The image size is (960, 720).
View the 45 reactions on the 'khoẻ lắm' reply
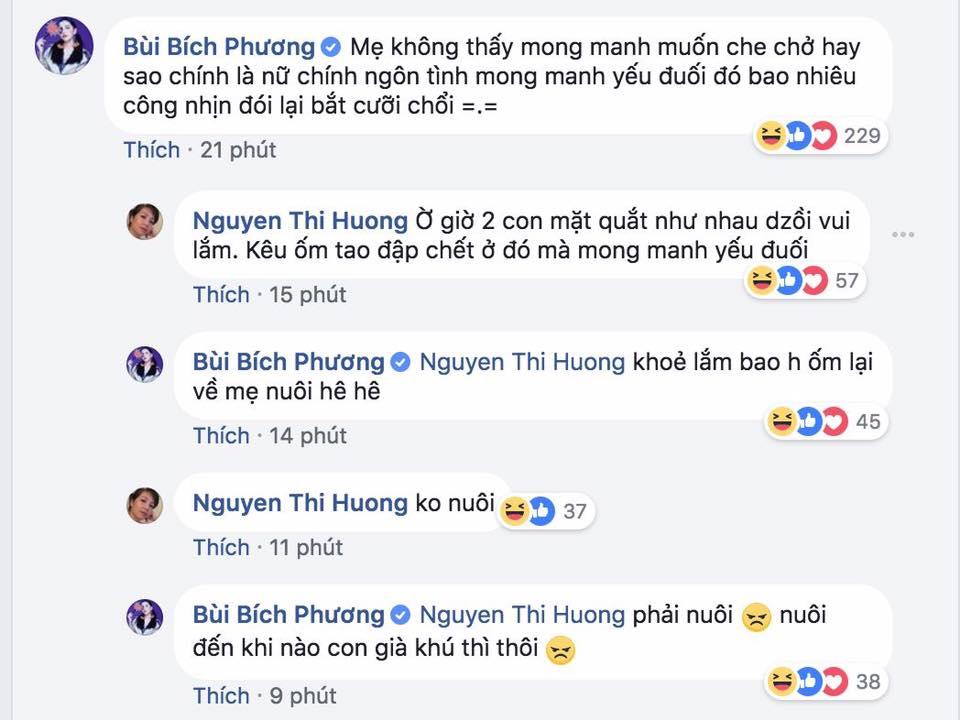(823, 422)
